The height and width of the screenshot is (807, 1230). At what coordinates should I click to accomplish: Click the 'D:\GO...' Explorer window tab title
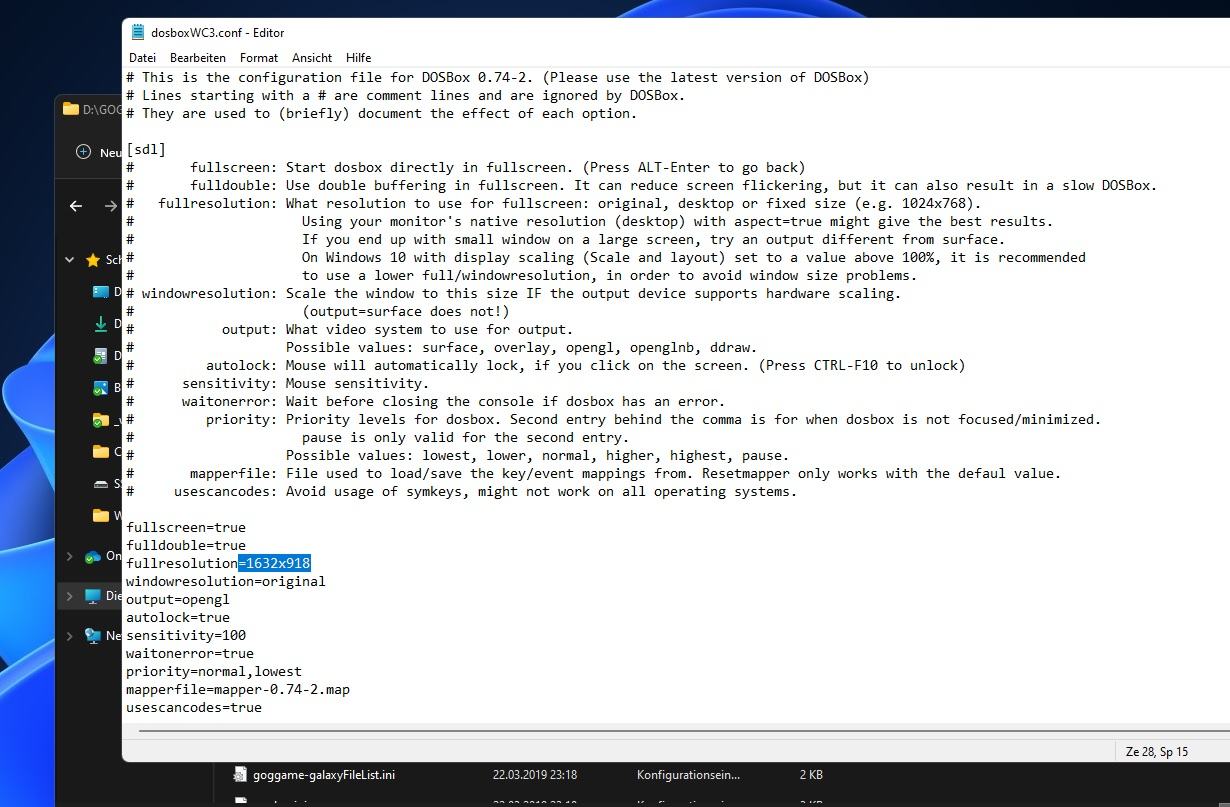pyautogui.click(x=101, y=109)
